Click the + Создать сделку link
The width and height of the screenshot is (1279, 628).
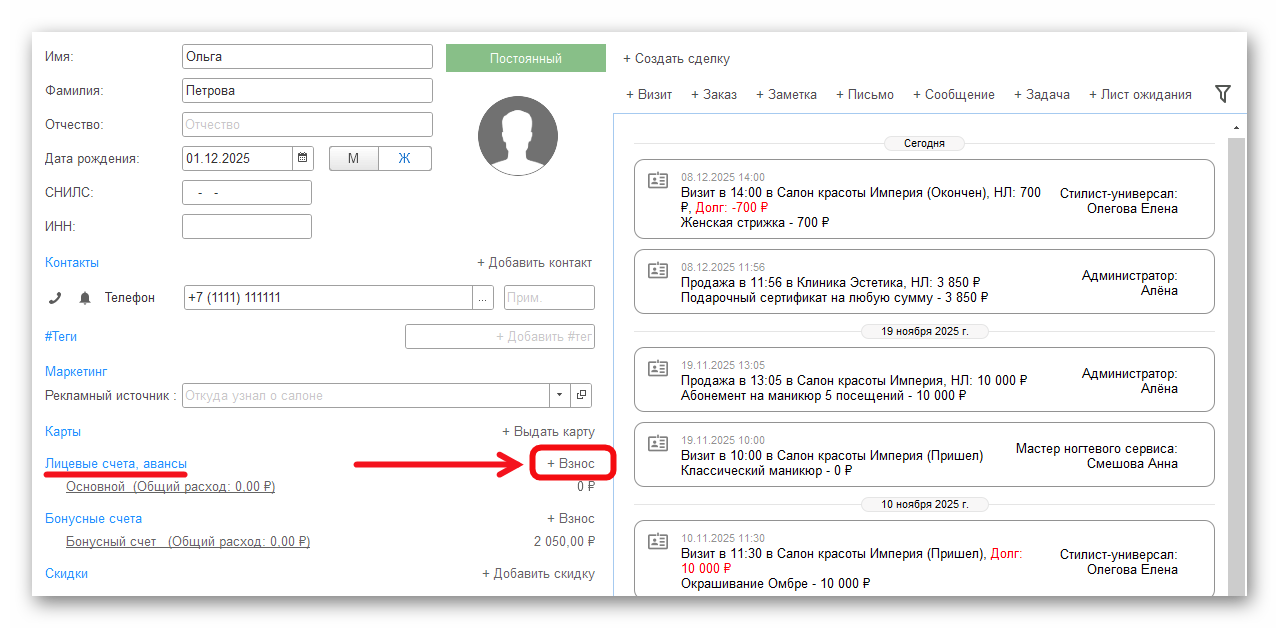tap(676, 58)
